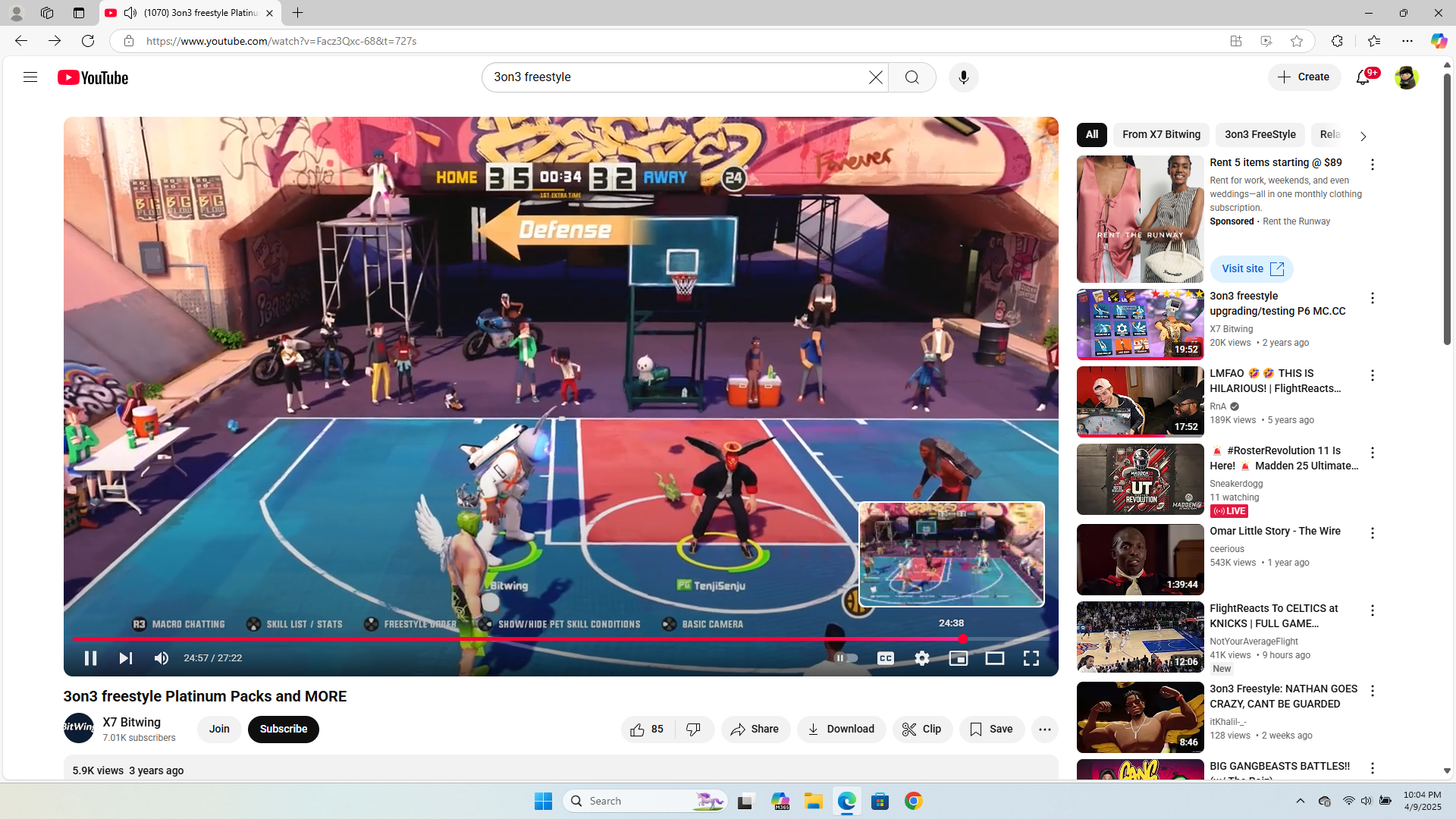Open options for FlightReacts HILARIOUS video
The width and height of the screenshot is (1456, 819).
[x=1372, y=375]
